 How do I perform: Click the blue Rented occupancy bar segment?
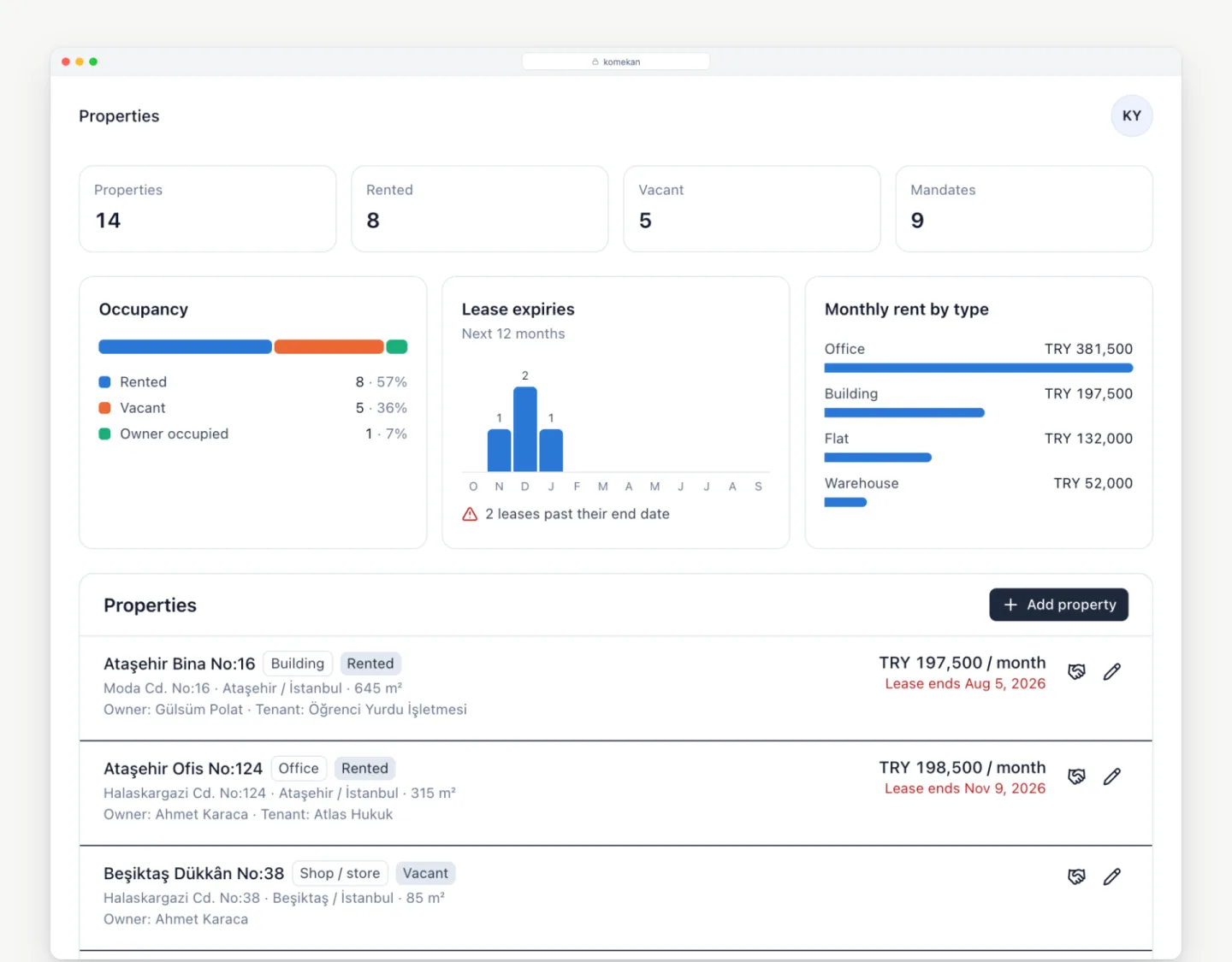[x=185, y=346]
